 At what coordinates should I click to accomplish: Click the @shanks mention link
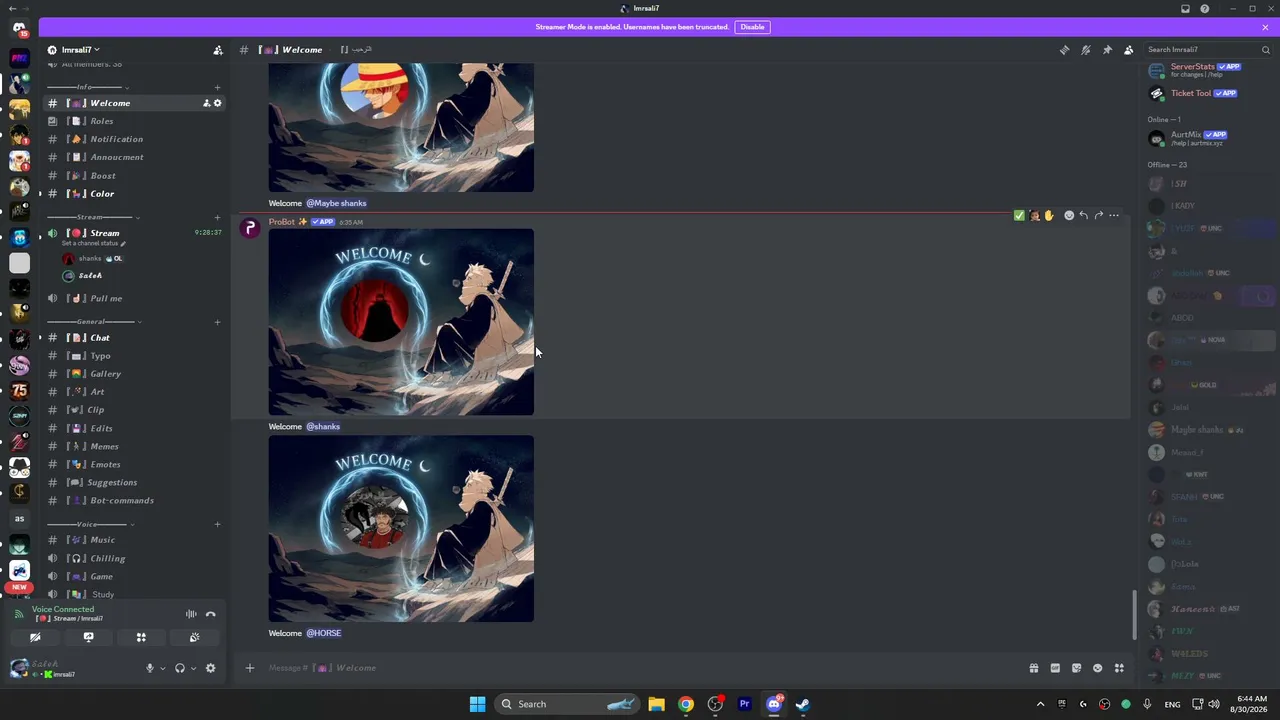(x=323, y=427)
